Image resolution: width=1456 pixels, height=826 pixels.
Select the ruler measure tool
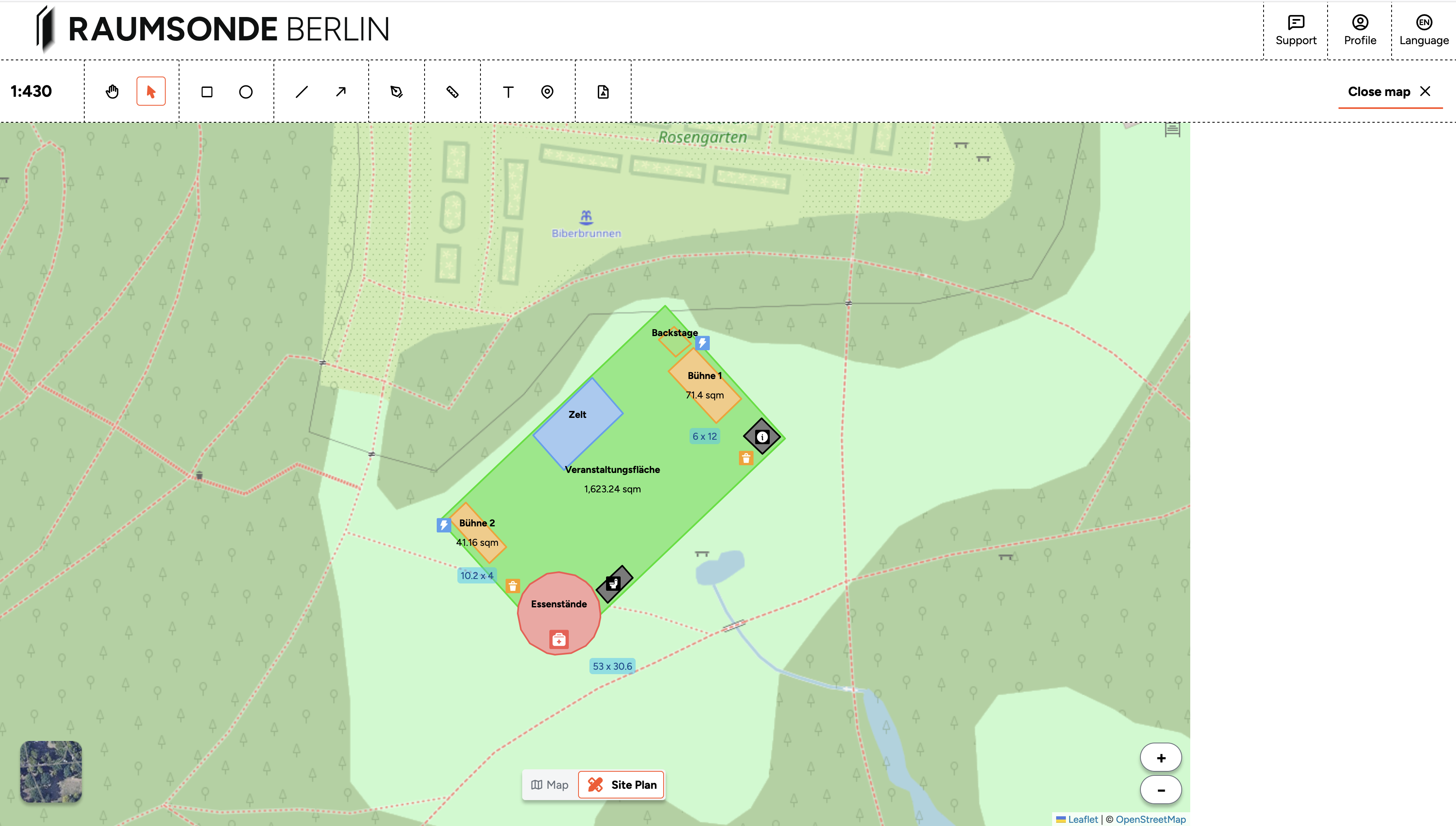pyautogui.click(x=452, y=92)
